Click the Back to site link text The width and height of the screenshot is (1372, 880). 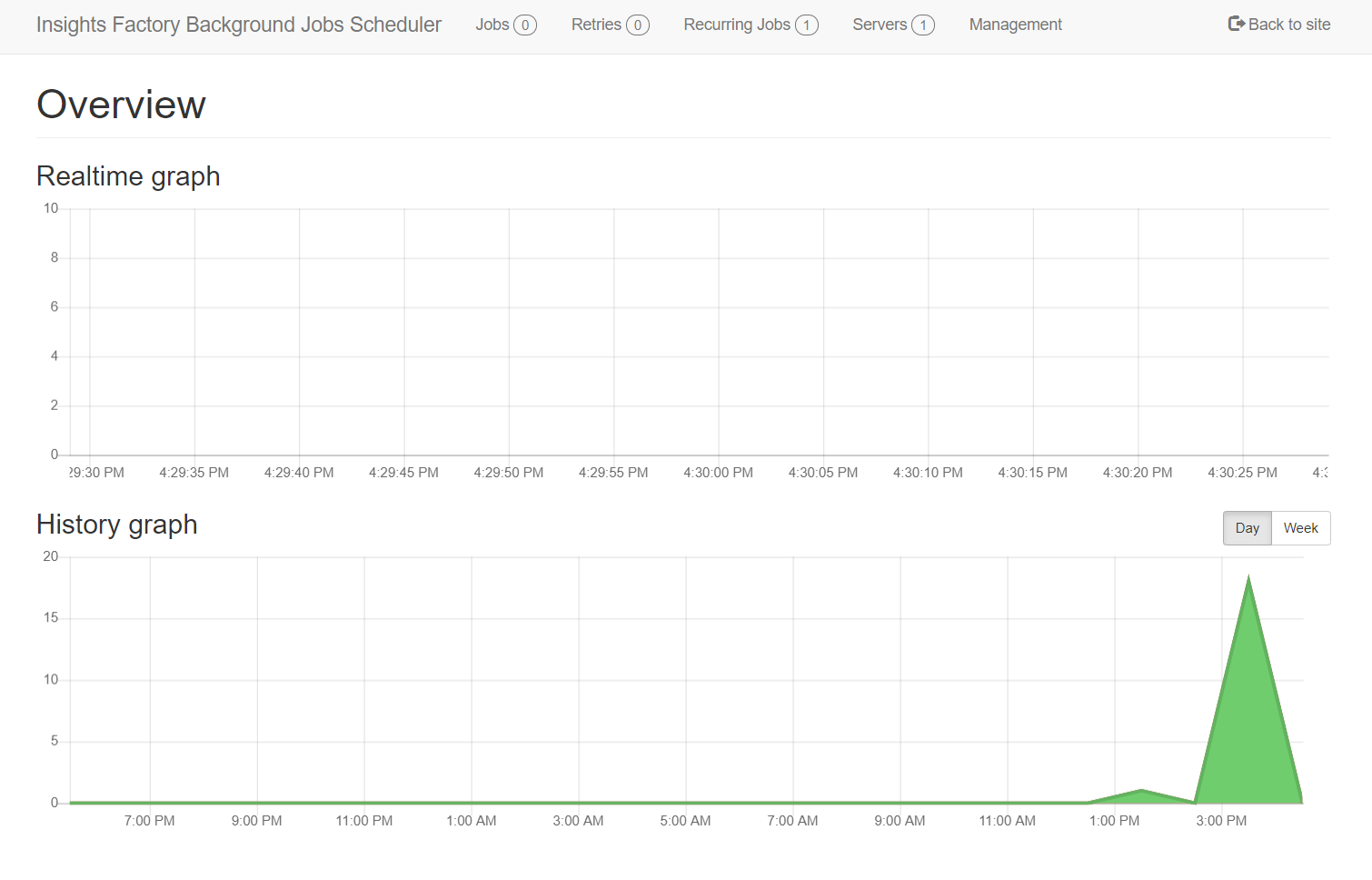point(1288,25)
